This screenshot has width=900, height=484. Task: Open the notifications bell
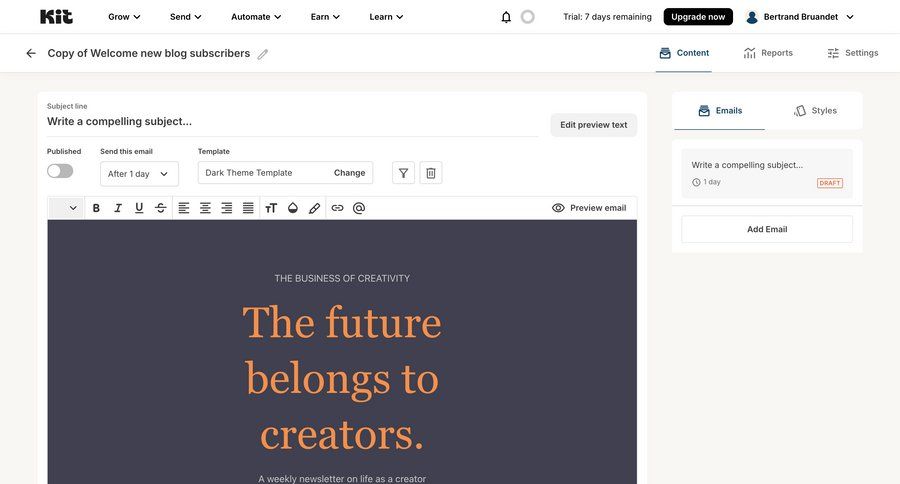pos(506,17)
